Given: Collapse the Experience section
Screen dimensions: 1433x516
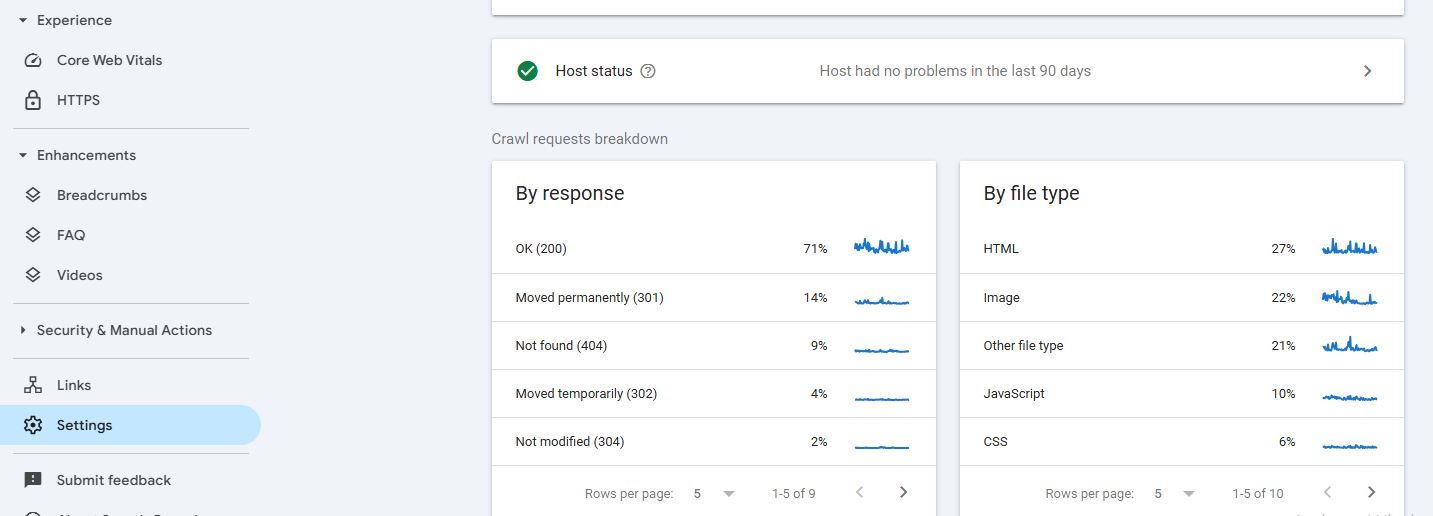Looking at the screenshot, I should [x=23, y=20].
